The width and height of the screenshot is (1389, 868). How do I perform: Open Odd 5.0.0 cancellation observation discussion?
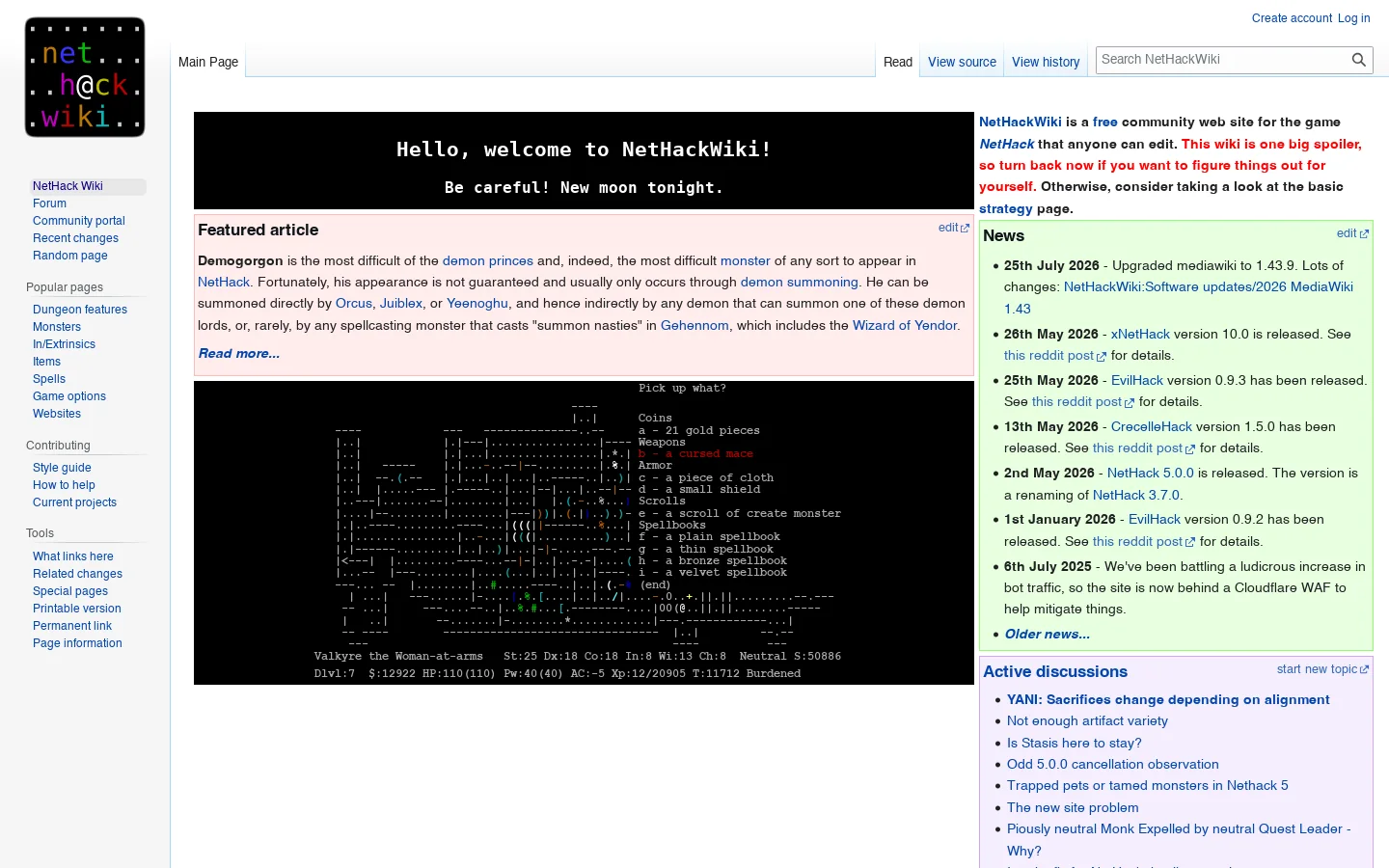(1113, 764)
